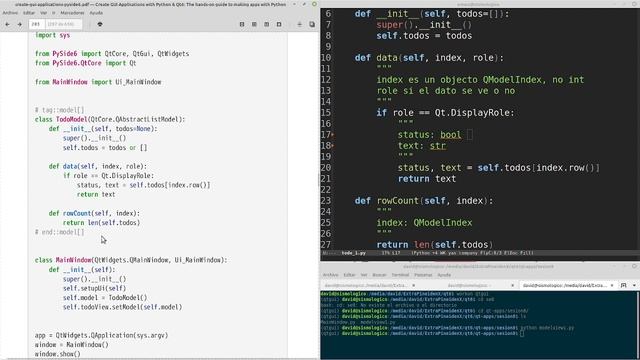Click the page number field showing 281
This screenshot has width=640, height=360.
(37, 24)
